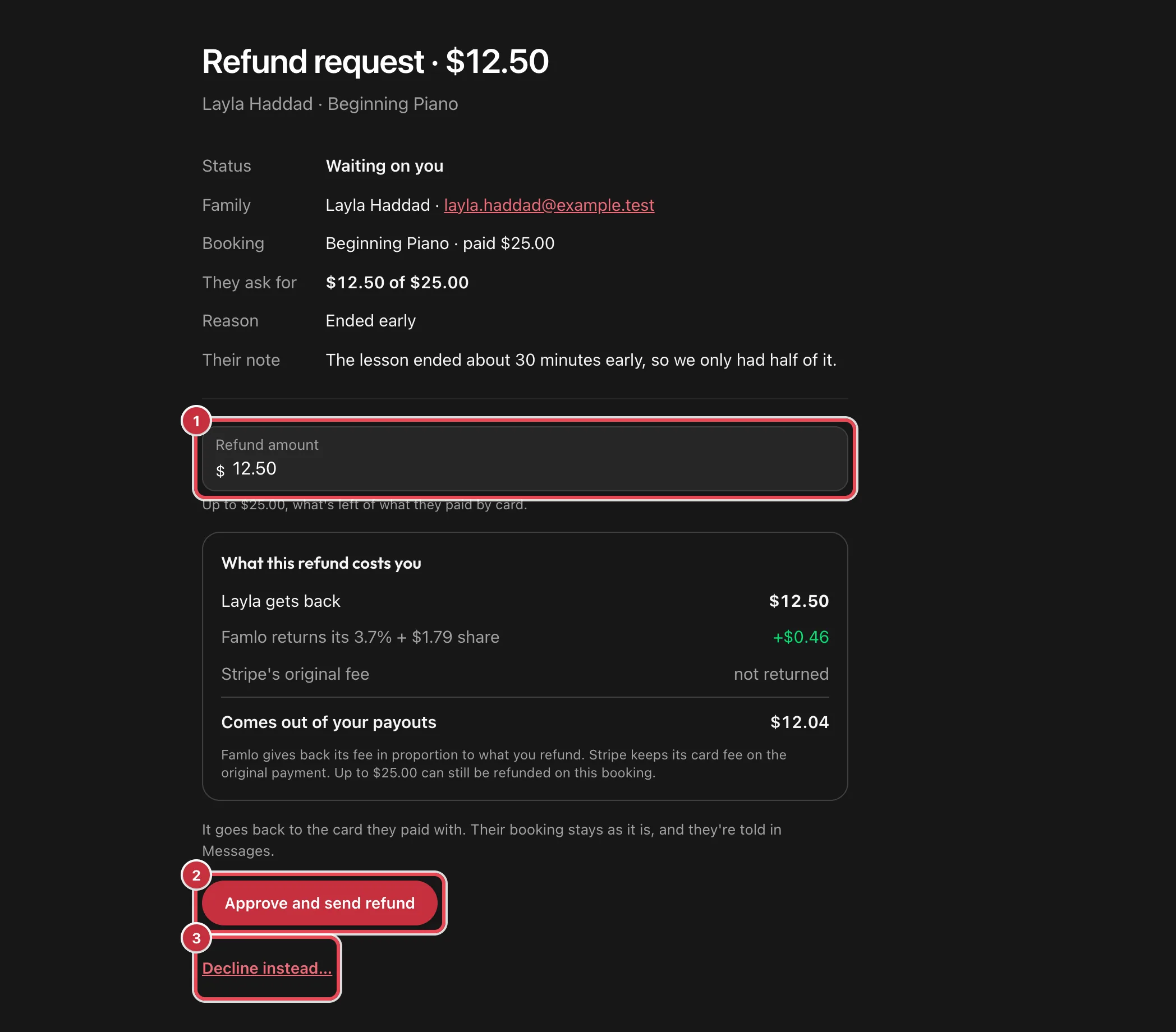Click Famlo returns its 3.7% + $1.79 share
Screen dimensions: 1176x1032
point(360,637)
